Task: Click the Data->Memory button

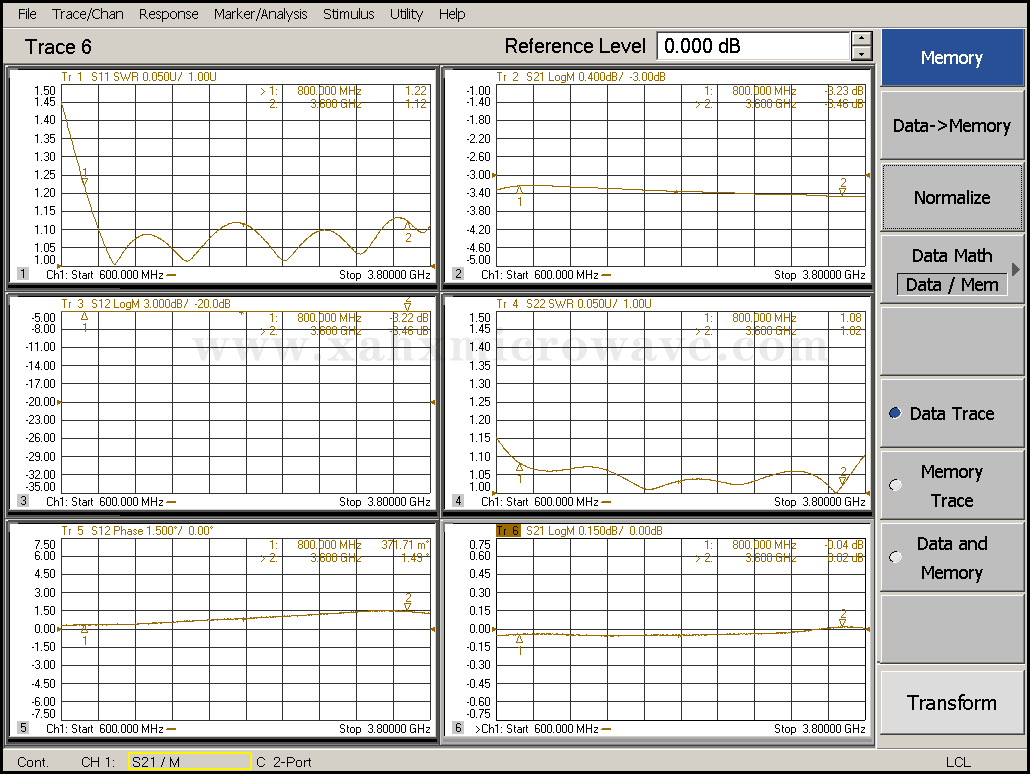Action: [x=951, y=125]
